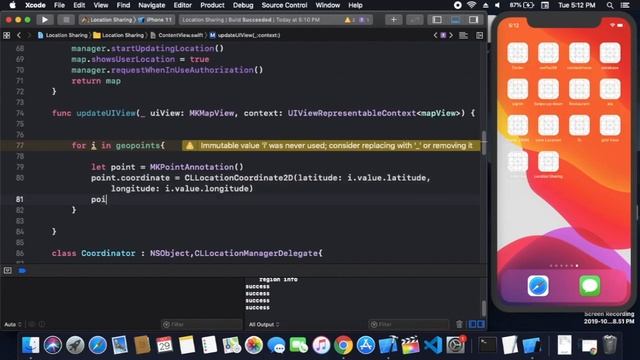
Task: Click the "return map" statement
Action: tap(96, 81)
